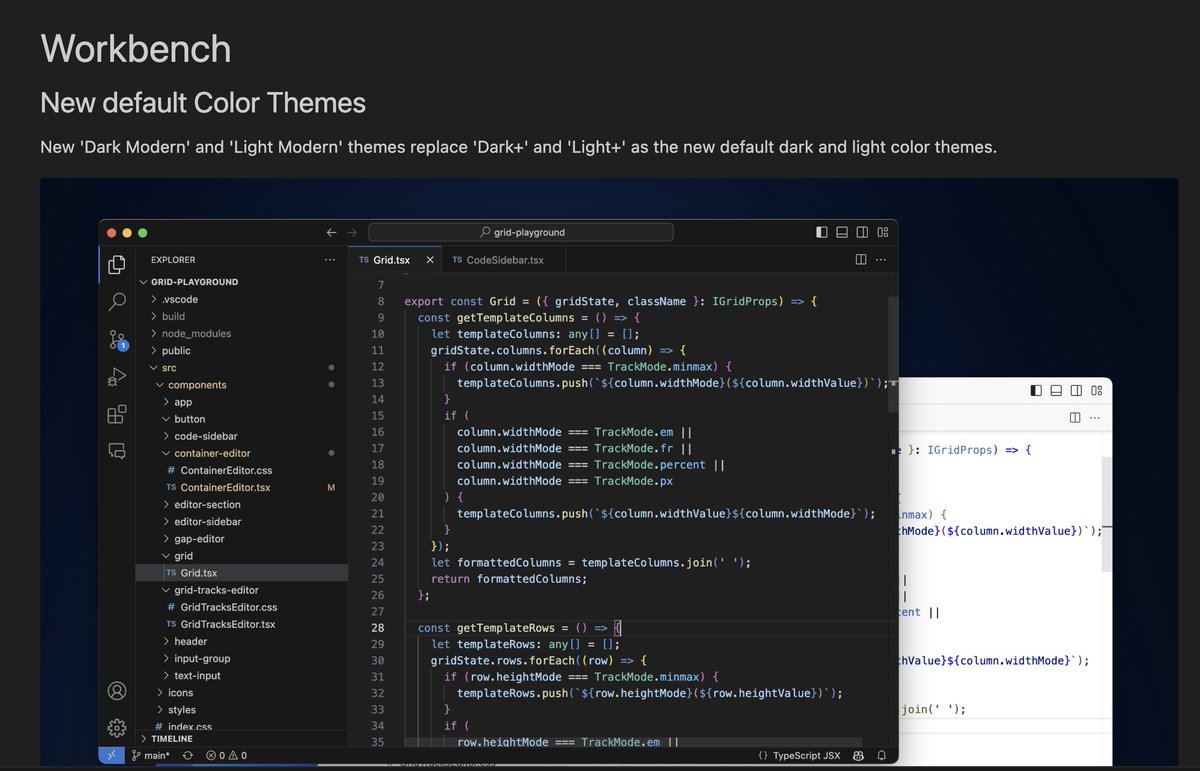Toggle secondary sidebar in light window
Viewport: 1200px width, 771px height.
coord(1076,390)
